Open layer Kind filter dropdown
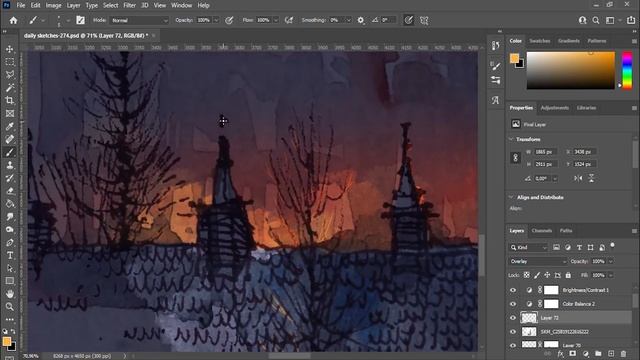 point(528,248)
